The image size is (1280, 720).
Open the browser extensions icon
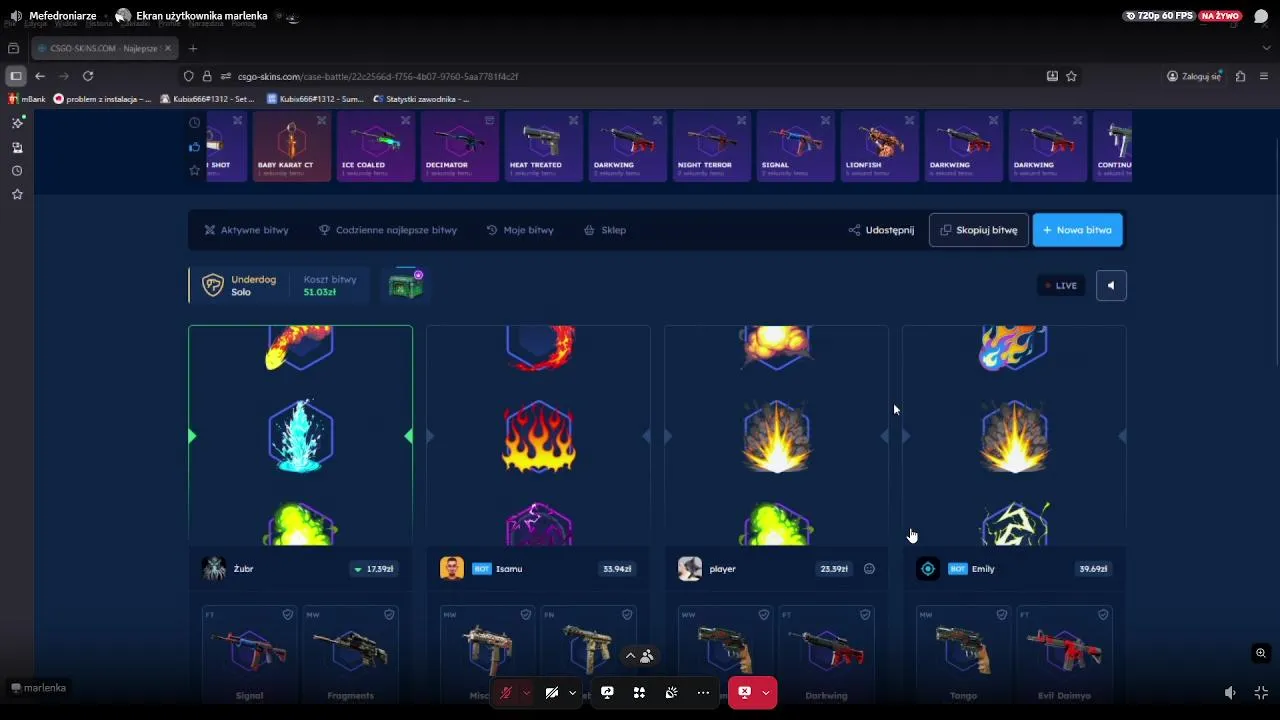coord(1240,76)
